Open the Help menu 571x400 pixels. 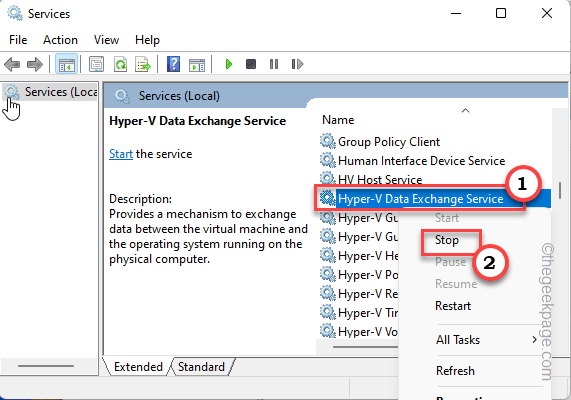pyautogui.click(x=147, y=40)
